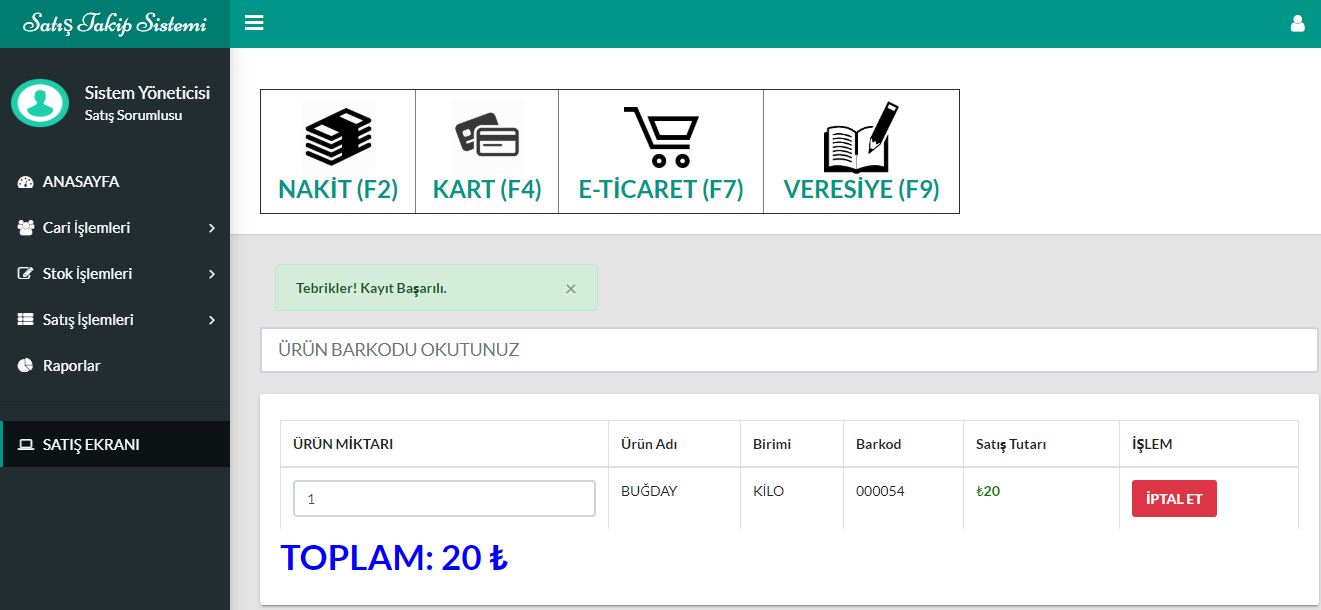
Task: Click the Raporlar pie chart icon
Action: tap(26, 366)
